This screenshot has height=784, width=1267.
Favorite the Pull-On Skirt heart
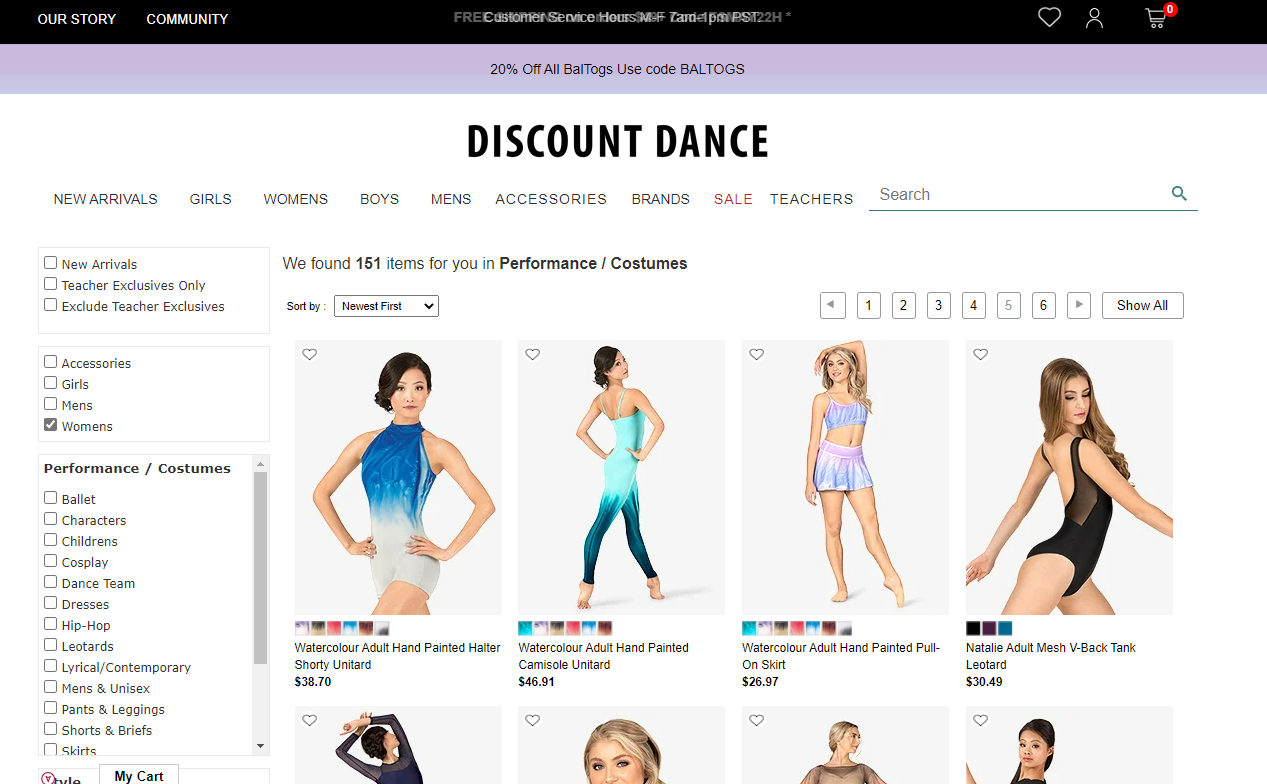pyautogui.click(x=757, y=354)
